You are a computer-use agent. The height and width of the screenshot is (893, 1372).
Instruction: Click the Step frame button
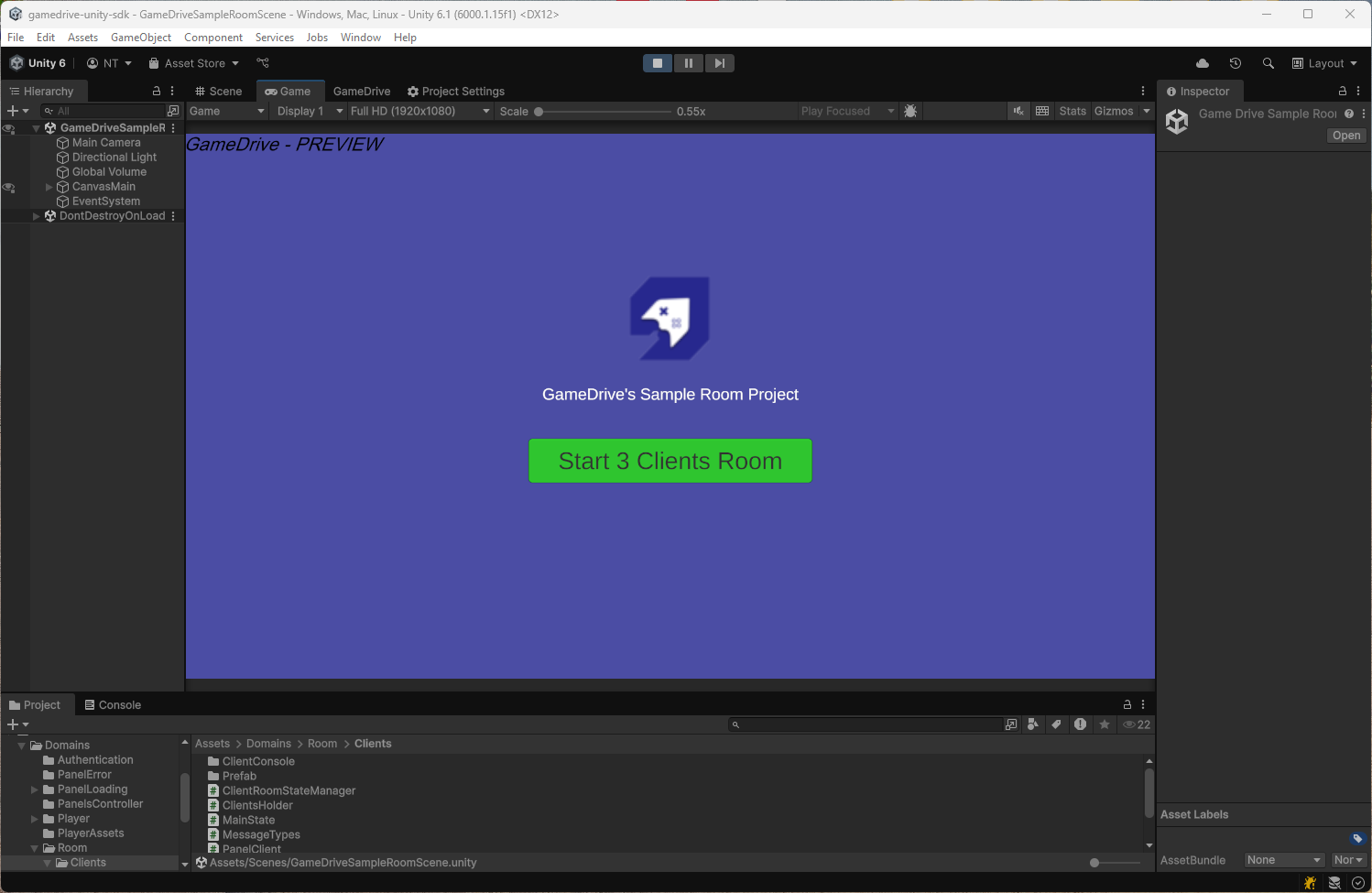coord(720,63)
